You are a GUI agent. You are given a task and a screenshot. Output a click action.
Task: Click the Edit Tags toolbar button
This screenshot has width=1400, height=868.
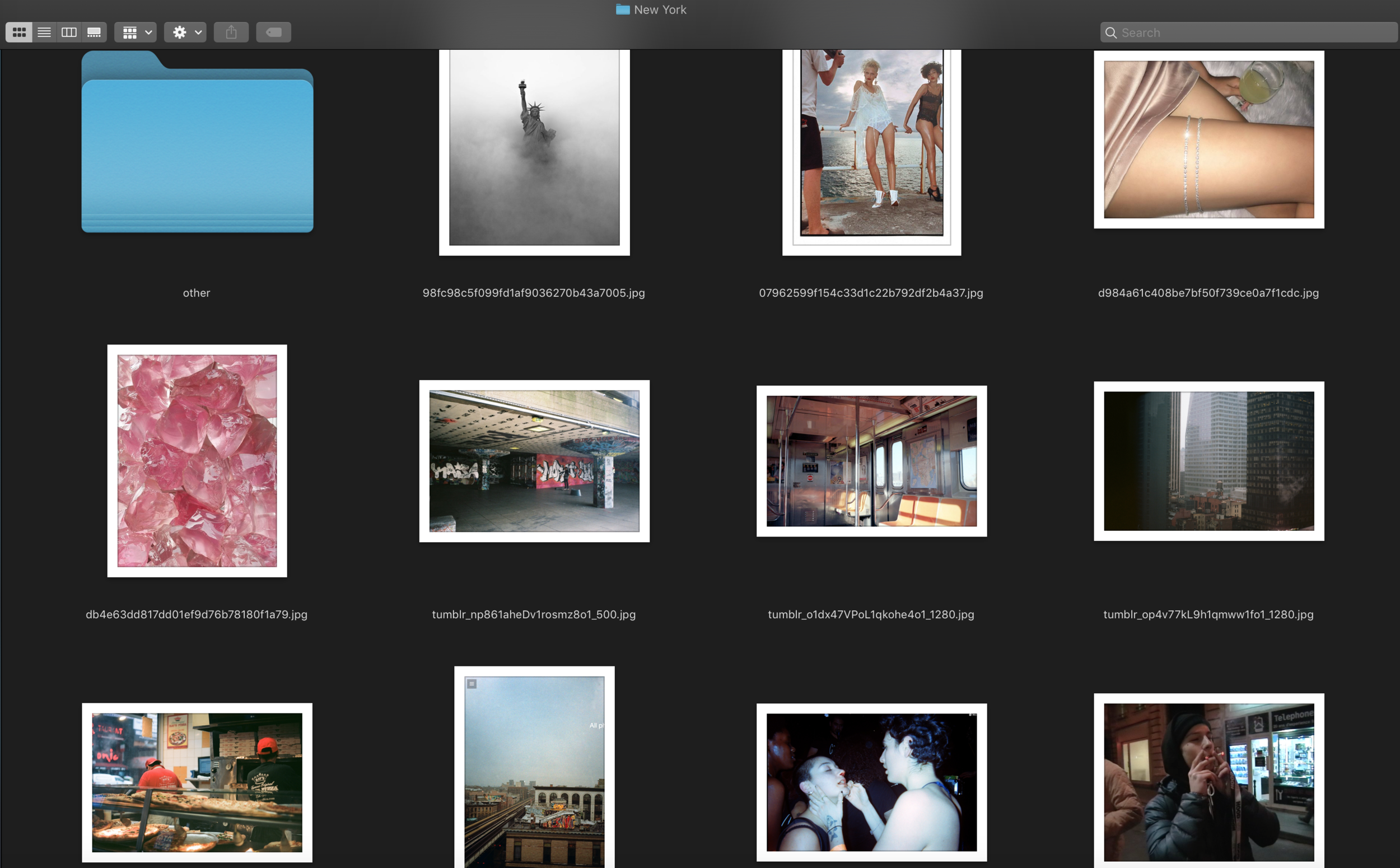click(x=274, y=32)
